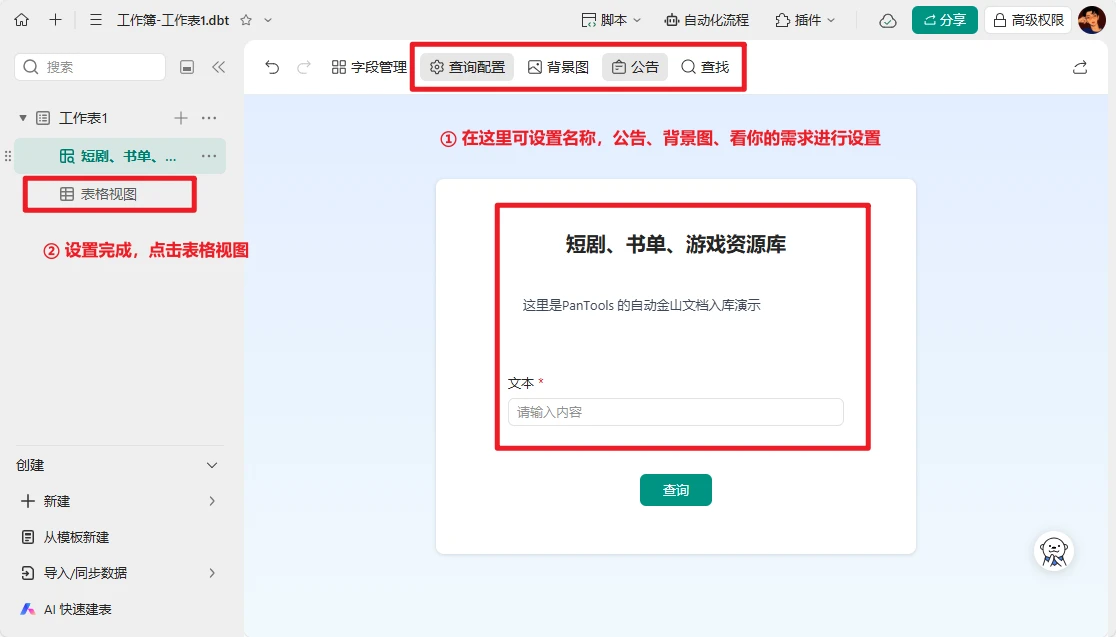1116x637 pixels.
Task: Open the user profile avatar
Action: pos(1092,20)
